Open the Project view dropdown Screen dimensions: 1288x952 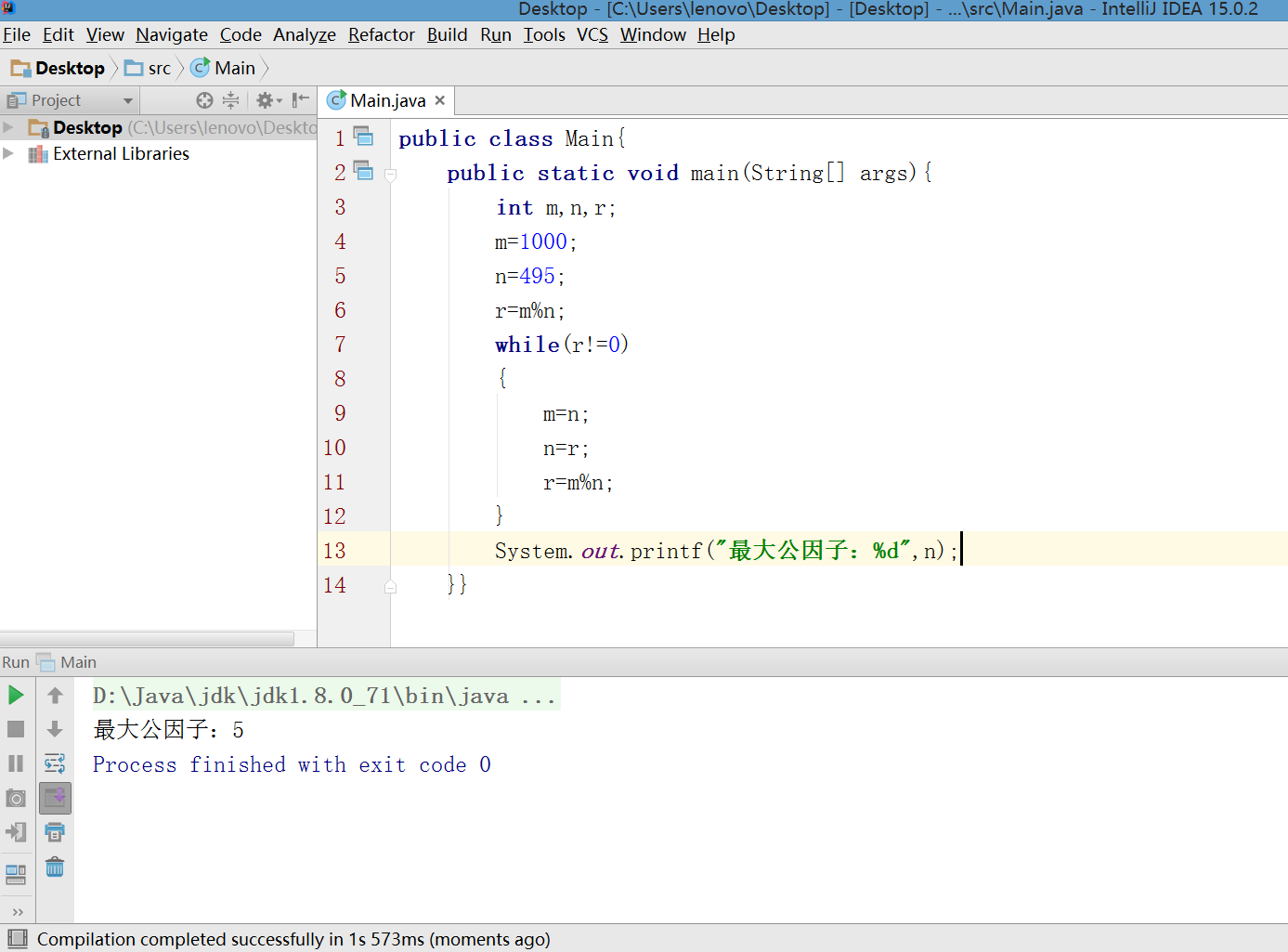(x=128, y=100)
